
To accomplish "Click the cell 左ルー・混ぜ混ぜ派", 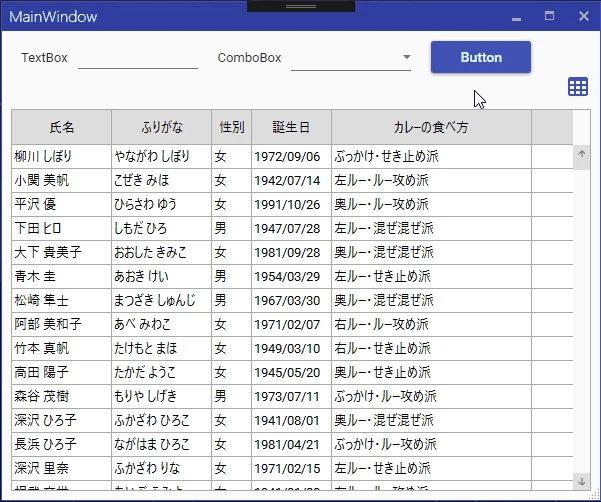I will (431, 228).
